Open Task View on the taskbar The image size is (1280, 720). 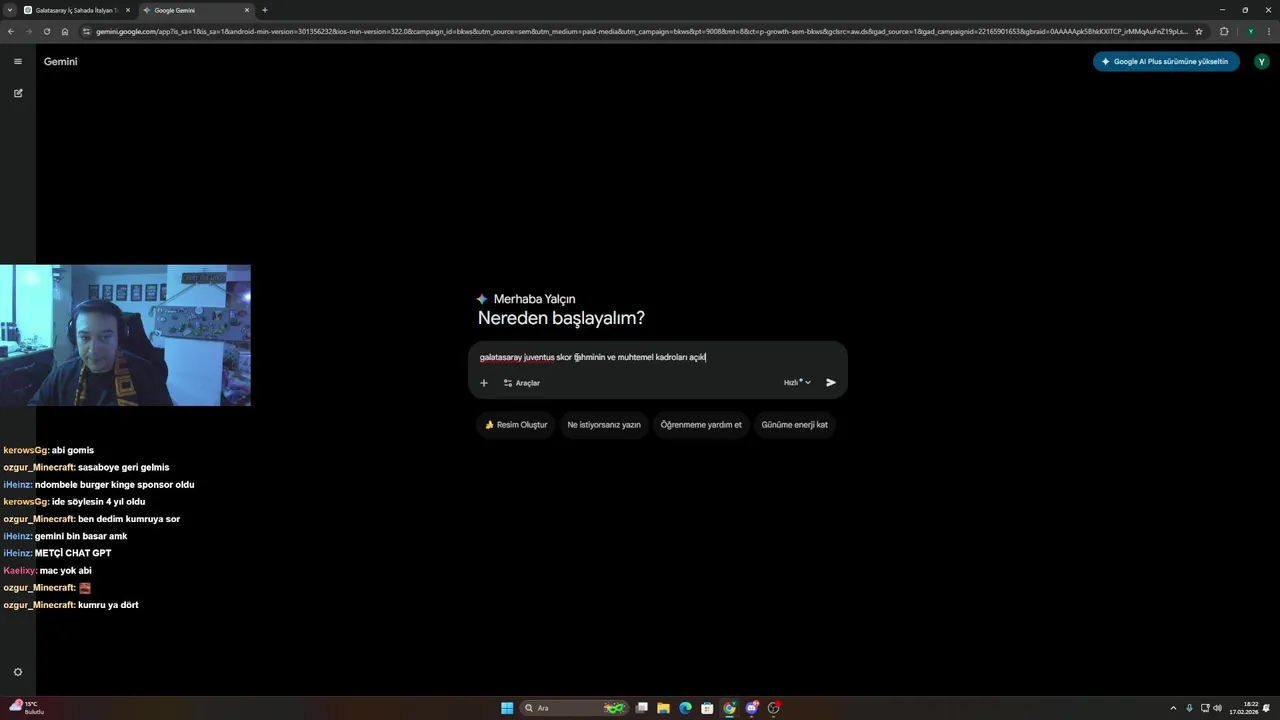pyautogui.click(x=642, y=708)
